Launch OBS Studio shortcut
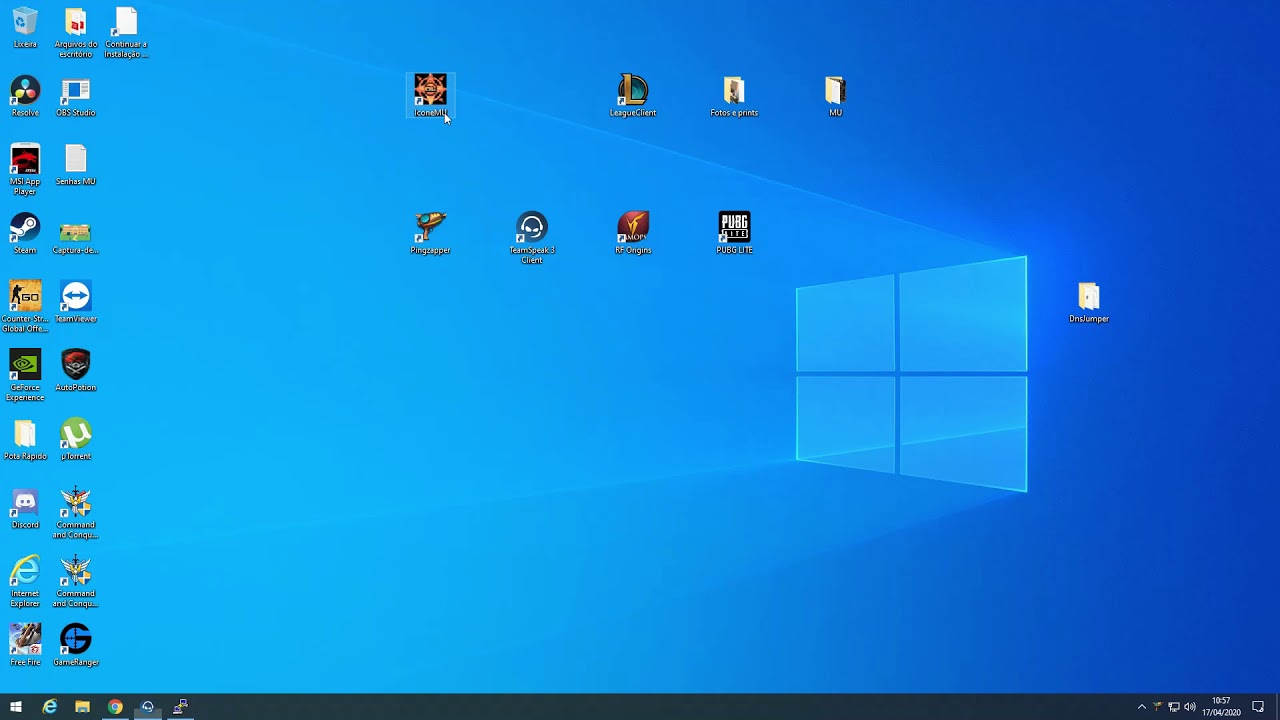The image size is (1280, 720). 76,96
